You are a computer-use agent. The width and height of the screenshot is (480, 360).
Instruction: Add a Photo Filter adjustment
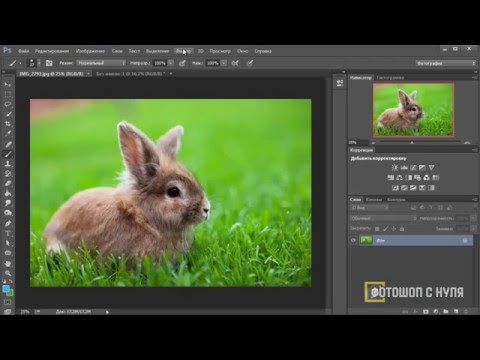tap(417, 178)
